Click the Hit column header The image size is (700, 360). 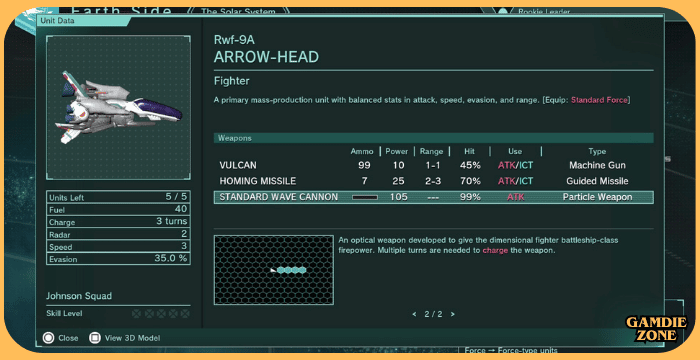(x=470, y=151)
